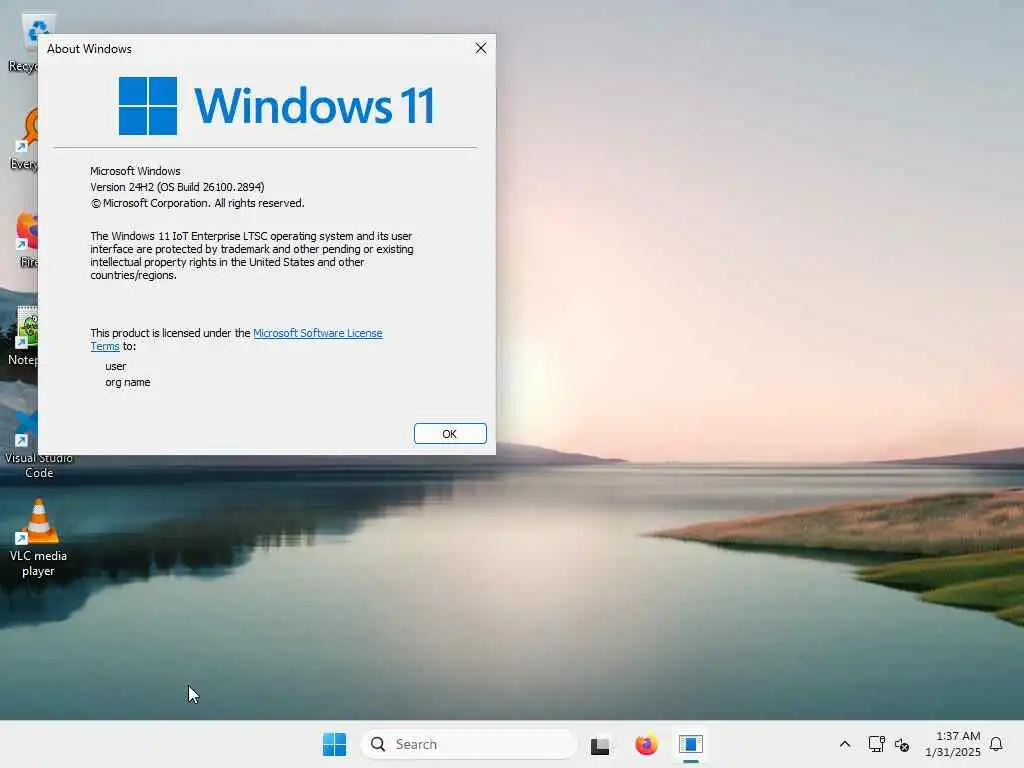Open the notifications bell icon
Image resolution: width=1024 pixels, height=768 pixels.
[x=996, y=744]
